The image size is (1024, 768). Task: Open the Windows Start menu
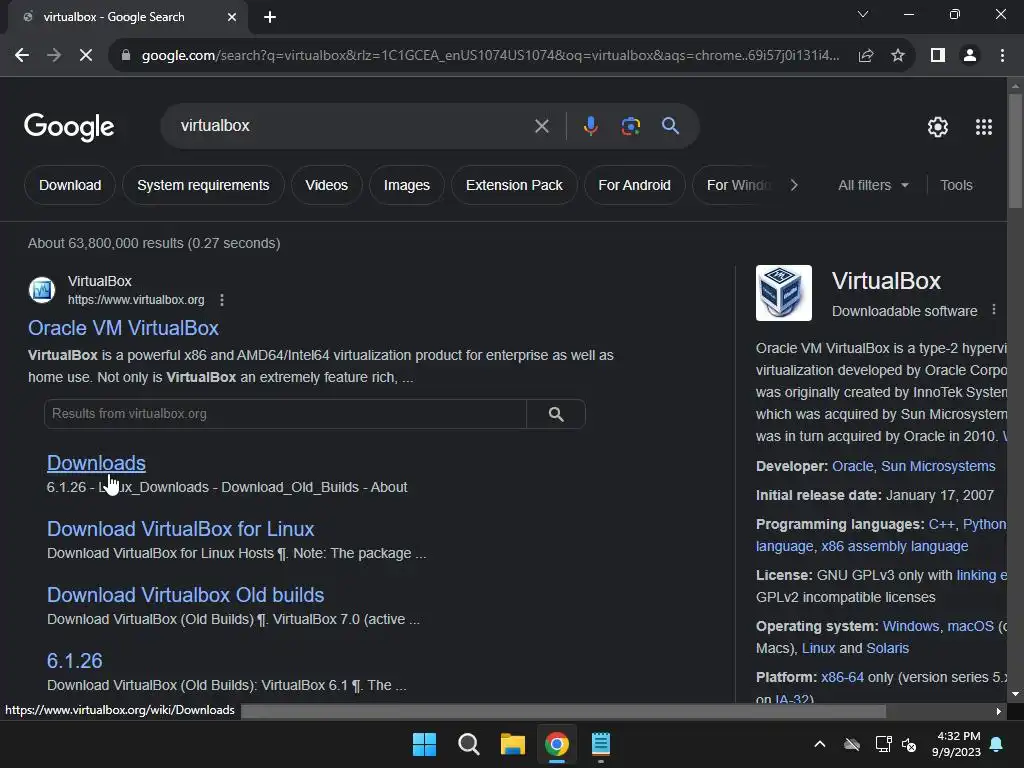click(424, 744)
